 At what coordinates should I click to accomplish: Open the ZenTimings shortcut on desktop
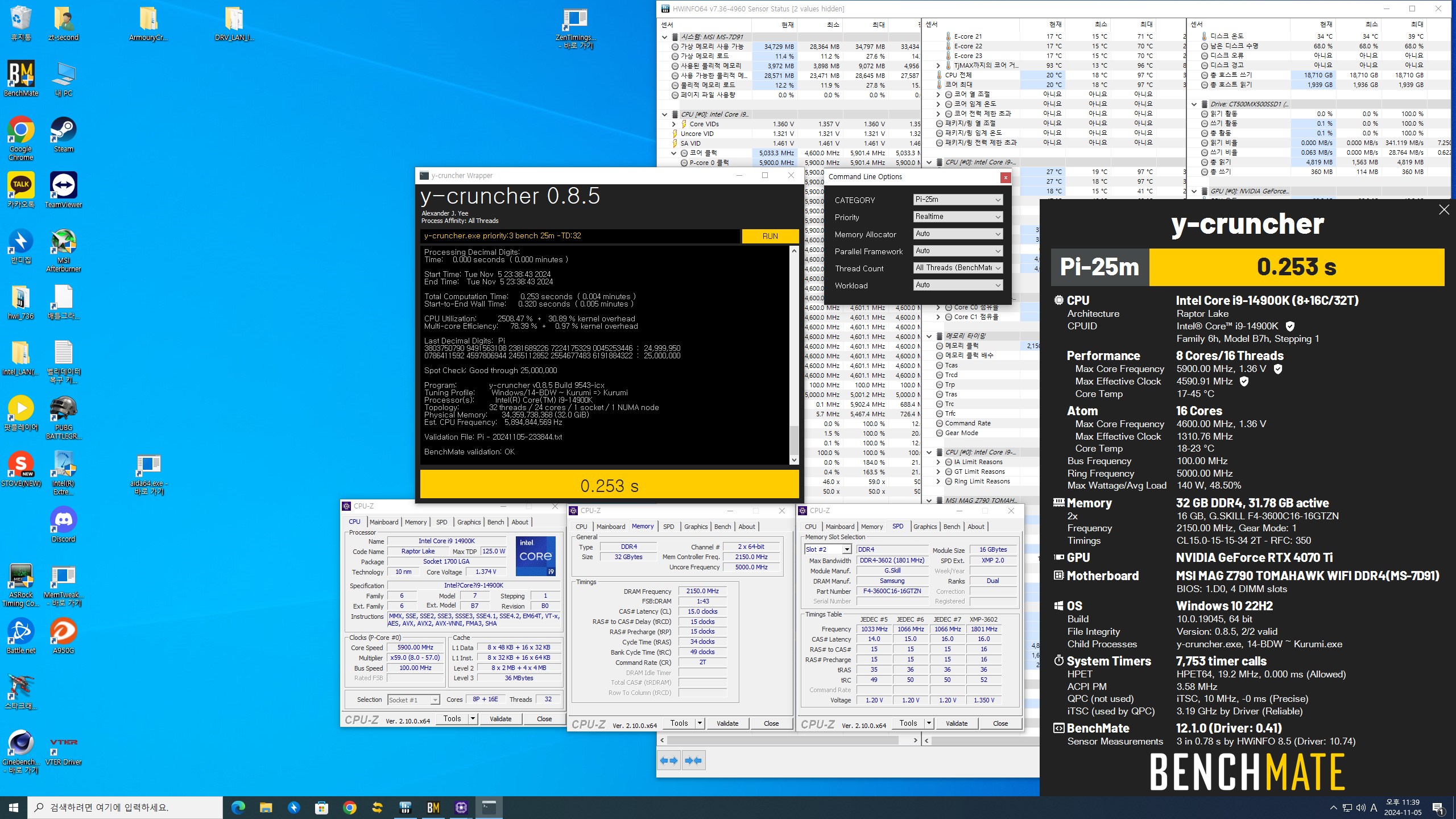click(574, 28)
